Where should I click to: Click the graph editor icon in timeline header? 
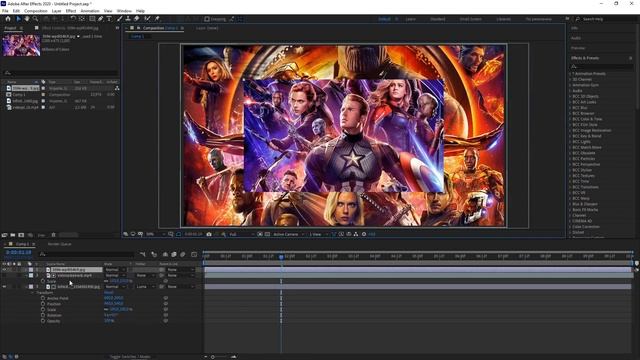(194, 254)
